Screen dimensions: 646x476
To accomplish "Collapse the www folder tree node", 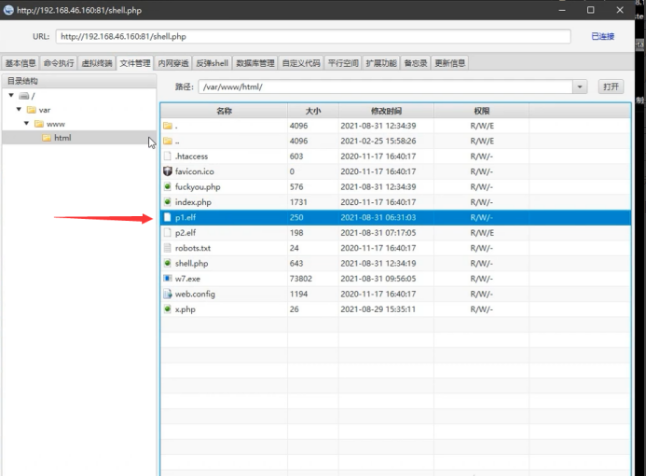I will pos(26,123).
